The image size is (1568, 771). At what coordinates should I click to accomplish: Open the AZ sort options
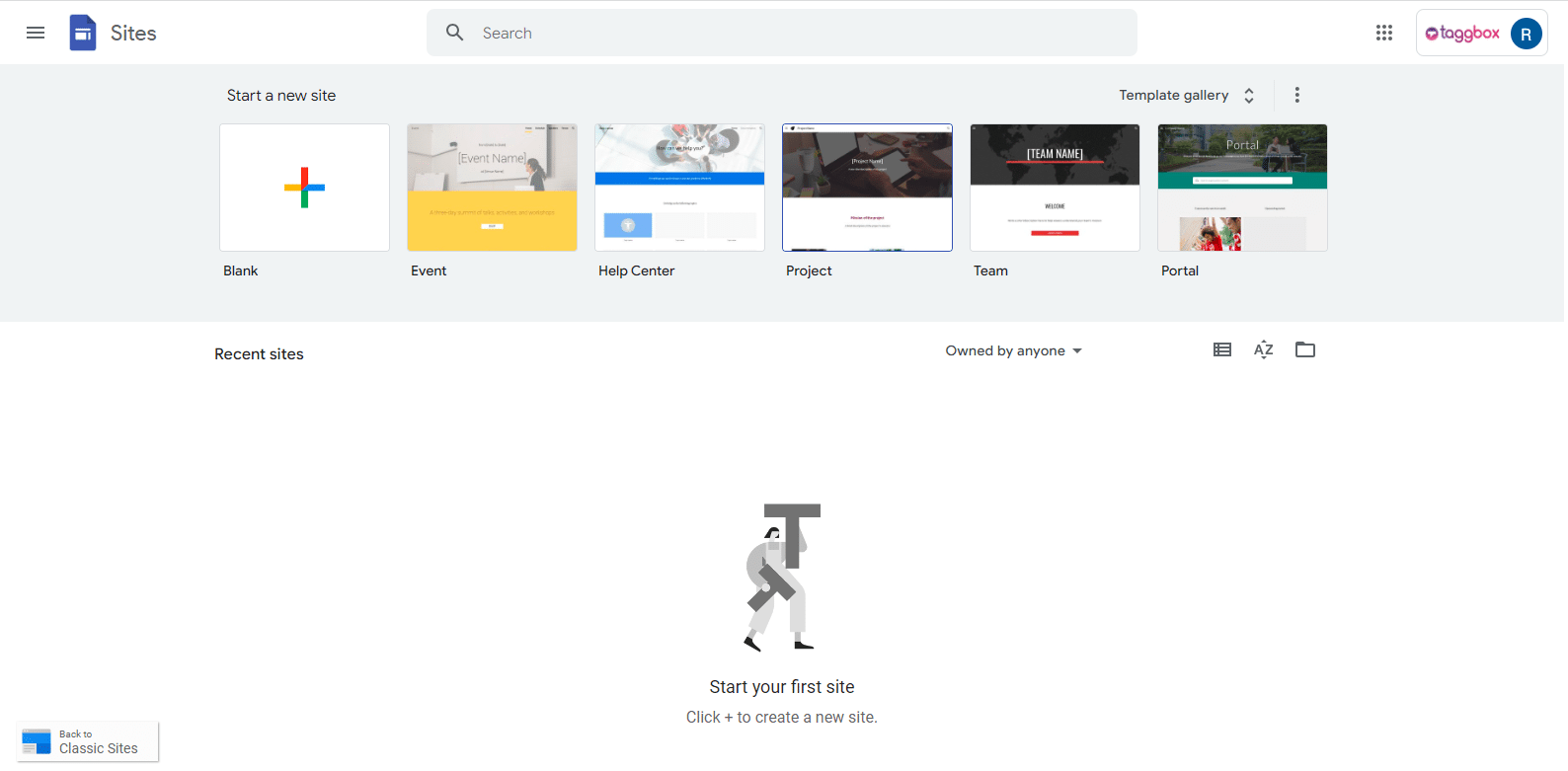1263,349
